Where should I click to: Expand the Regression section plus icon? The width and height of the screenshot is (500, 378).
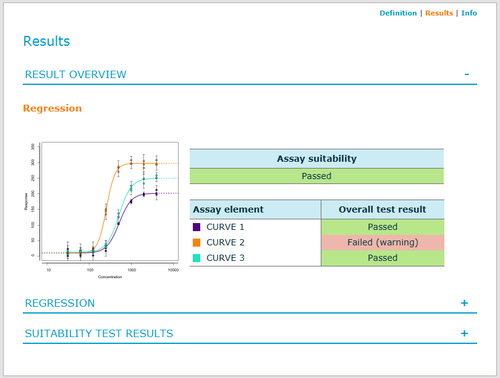click(464, 303)
